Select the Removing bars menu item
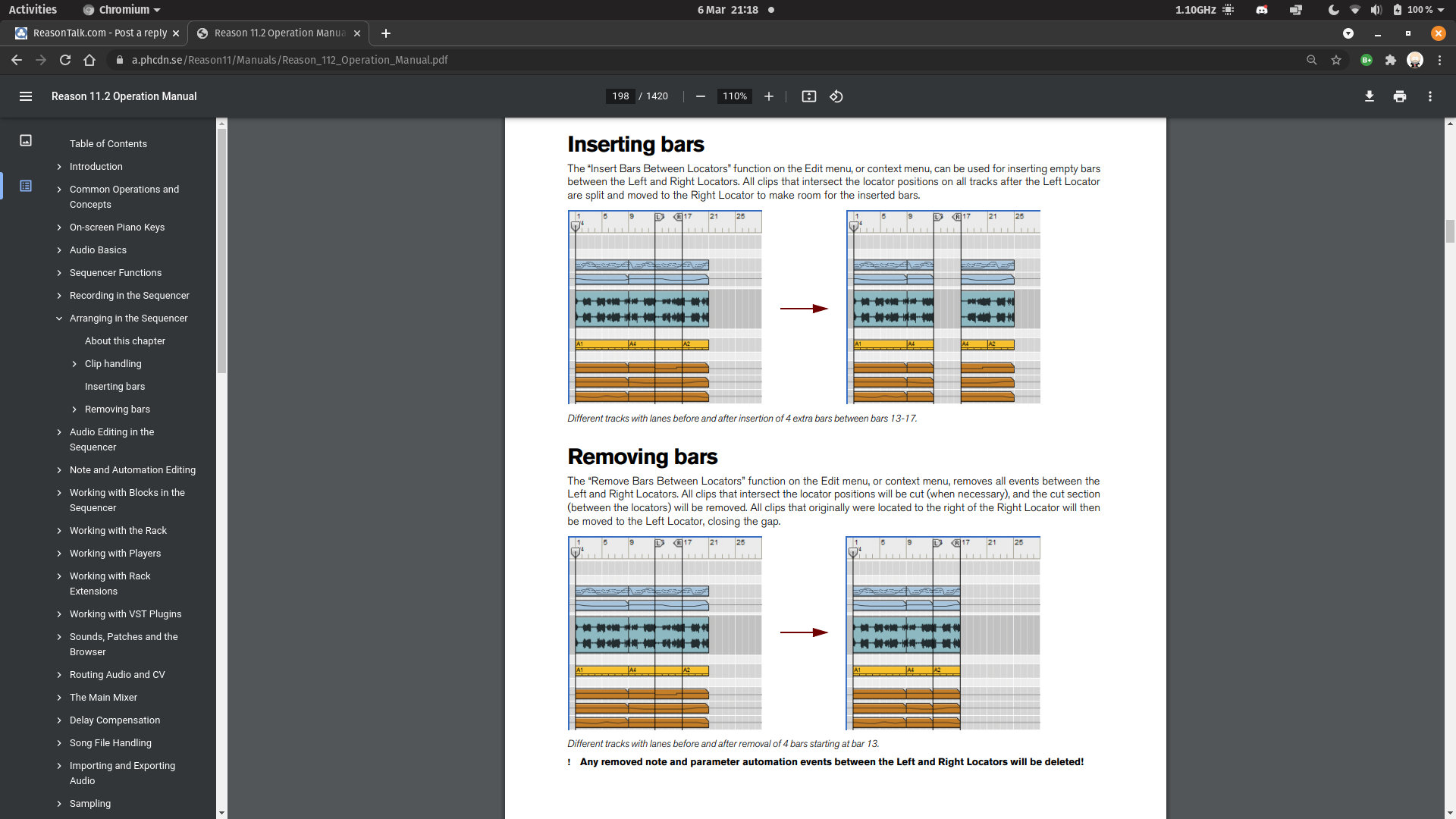 coord(117,408)
